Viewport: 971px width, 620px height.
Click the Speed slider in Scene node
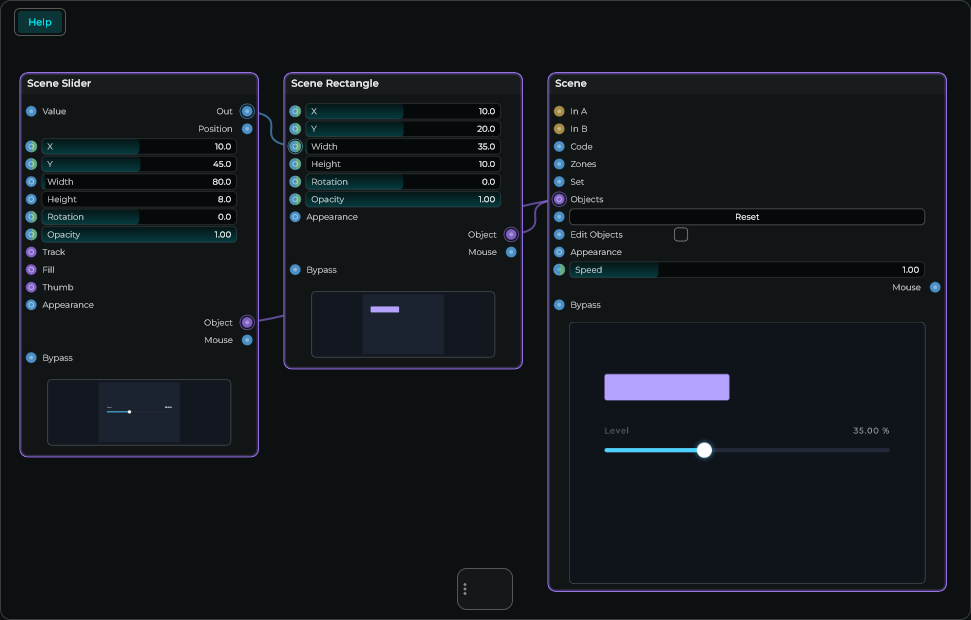[x=747, y=270]
